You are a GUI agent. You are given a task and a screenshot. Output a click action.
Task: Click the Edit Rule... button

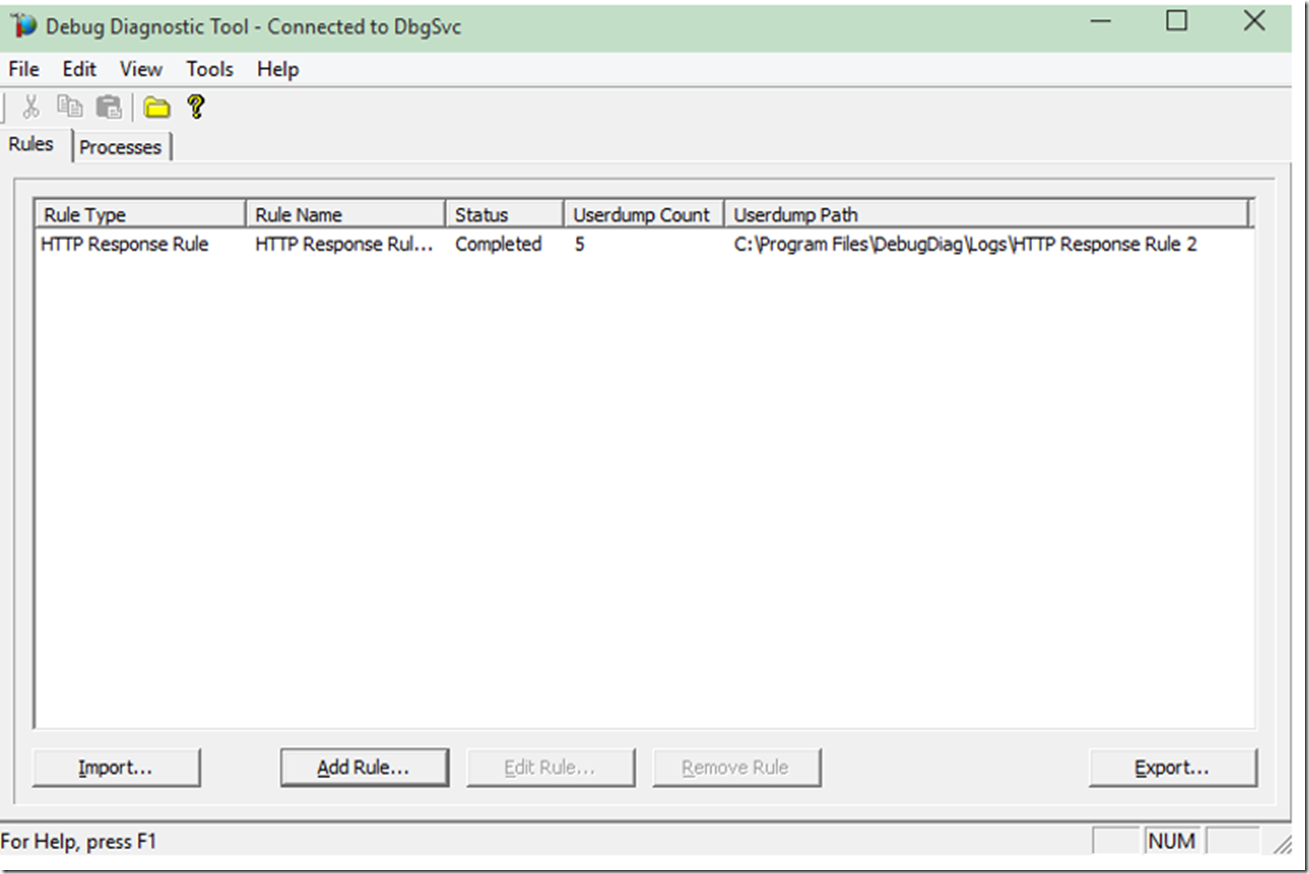point(550,768)
